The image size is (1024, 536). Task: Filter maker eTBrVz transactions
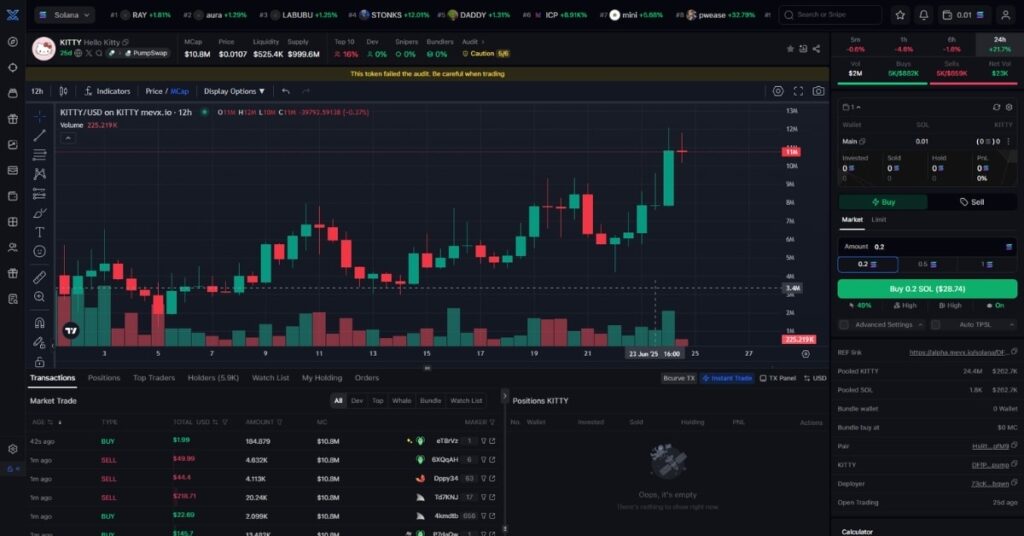[x=483, y=441]
